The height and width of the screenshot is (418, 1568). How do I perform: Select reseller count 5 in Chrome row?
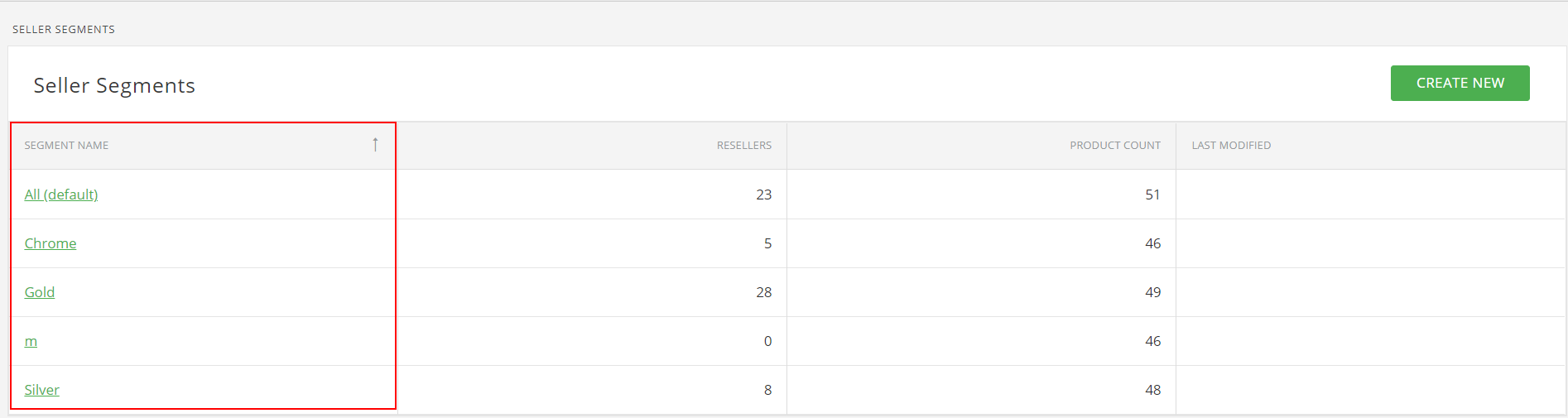tap(767, 243)
